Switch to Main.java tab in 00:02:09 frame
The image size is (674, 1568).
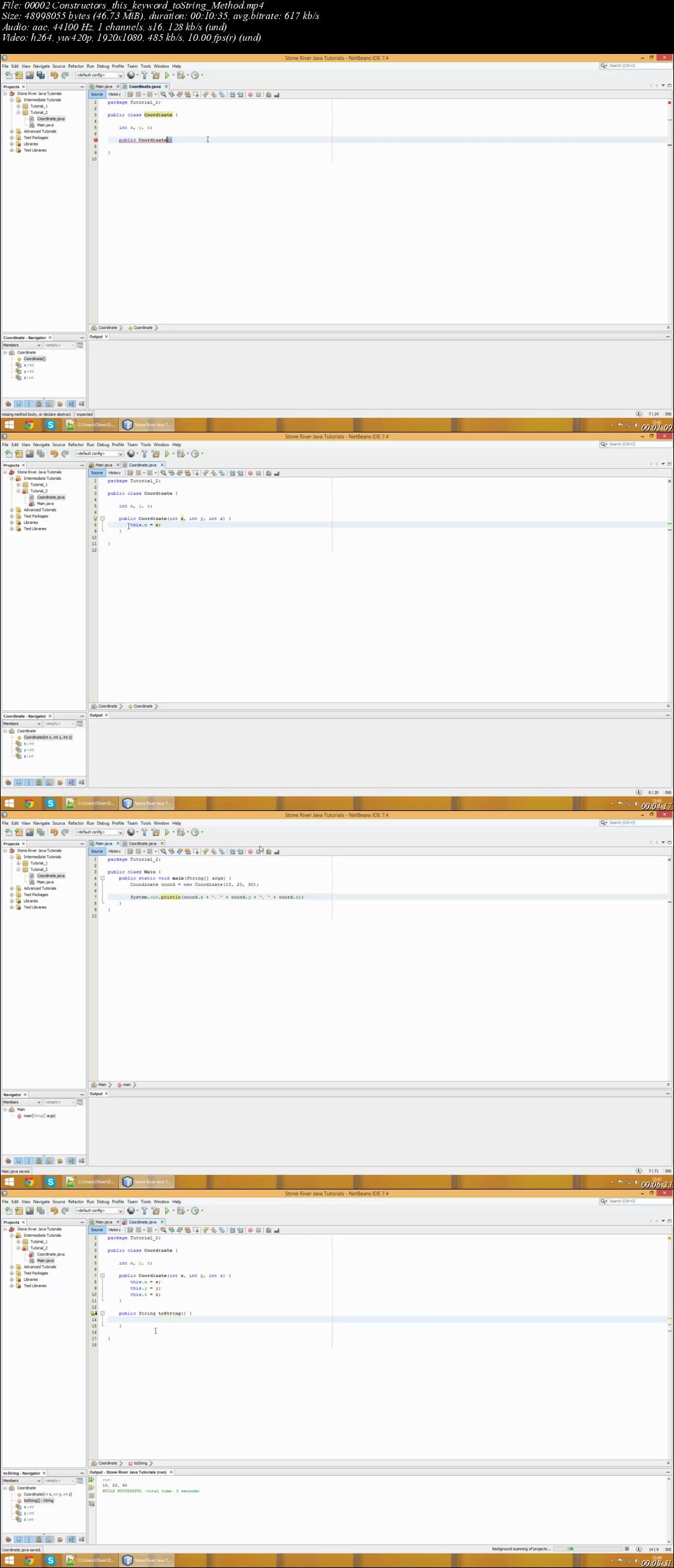(x=104, y=87)
